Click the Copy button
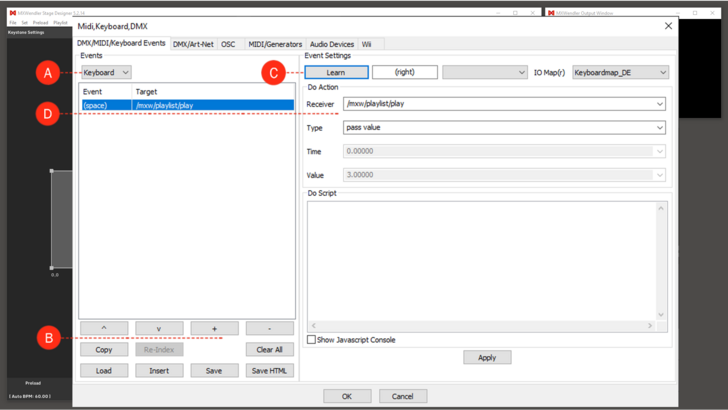This screenshot has width=728, height=410. [x=104, y=350]
